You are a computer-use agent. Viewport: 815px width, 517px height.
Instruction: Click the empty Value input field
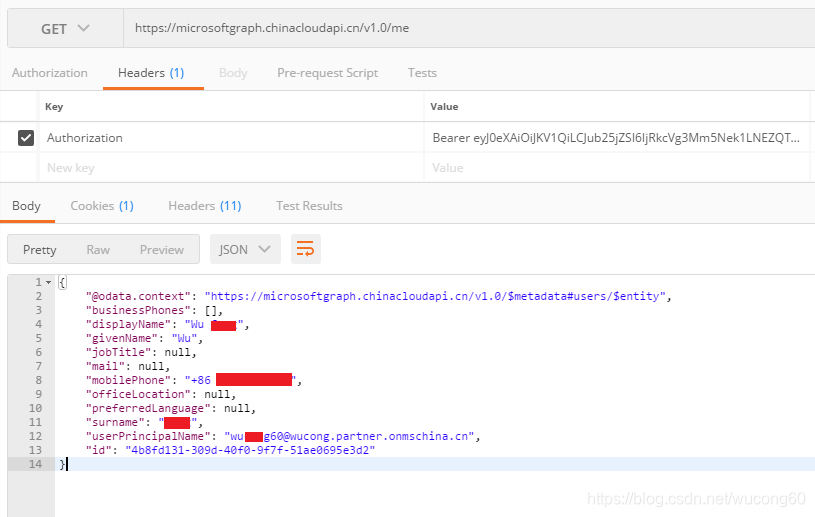[617, 168]
